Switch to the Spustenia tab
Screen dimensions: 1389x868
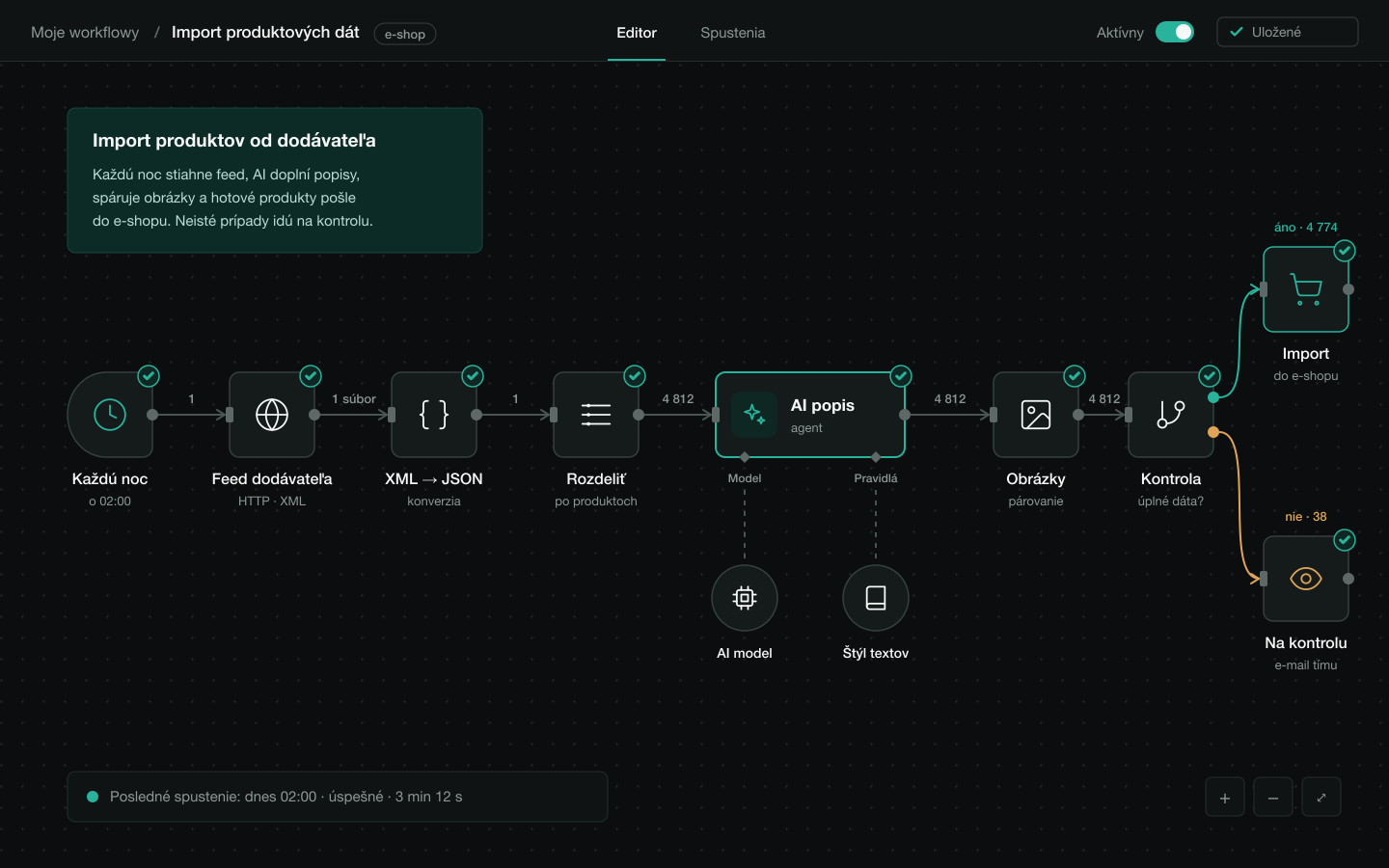pyautogui.click(x=733, y=33)
